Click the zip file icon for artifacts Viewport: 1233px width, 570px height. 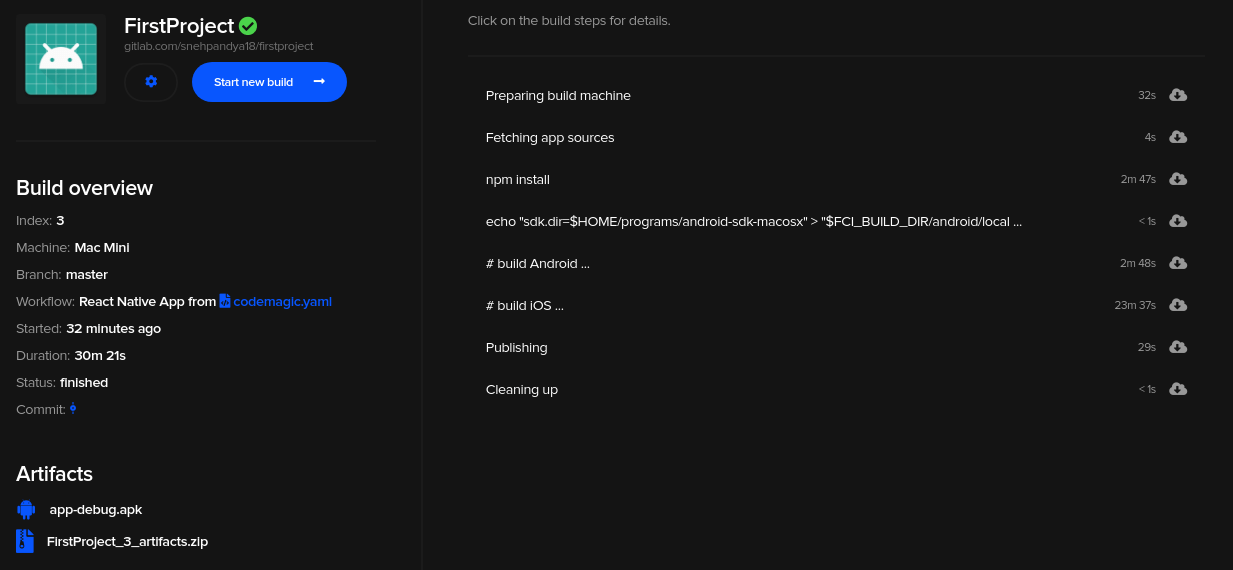point(25,541)
